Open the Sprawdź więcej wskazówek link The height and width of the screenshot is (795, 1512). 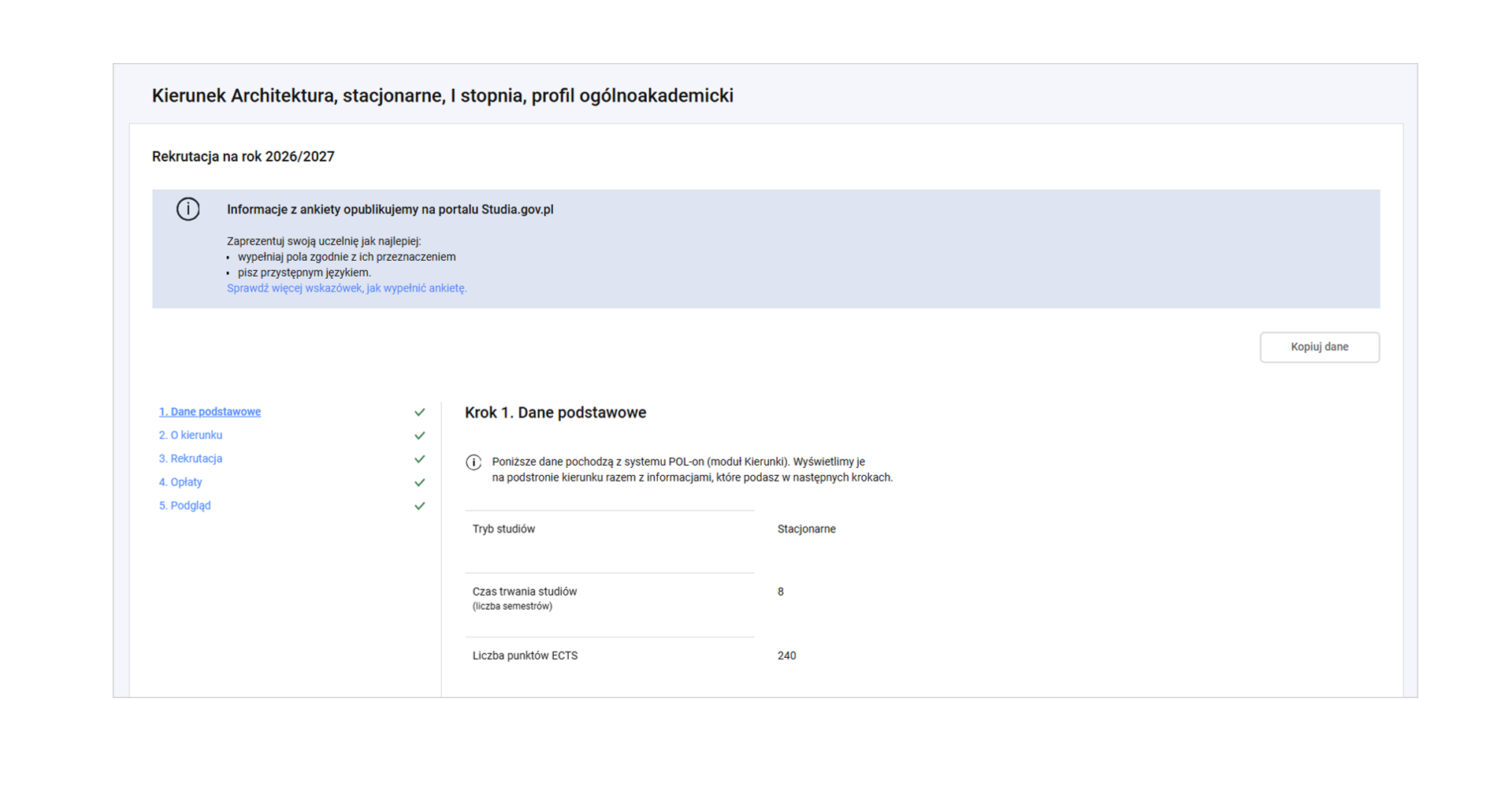[x=347, y=288]
